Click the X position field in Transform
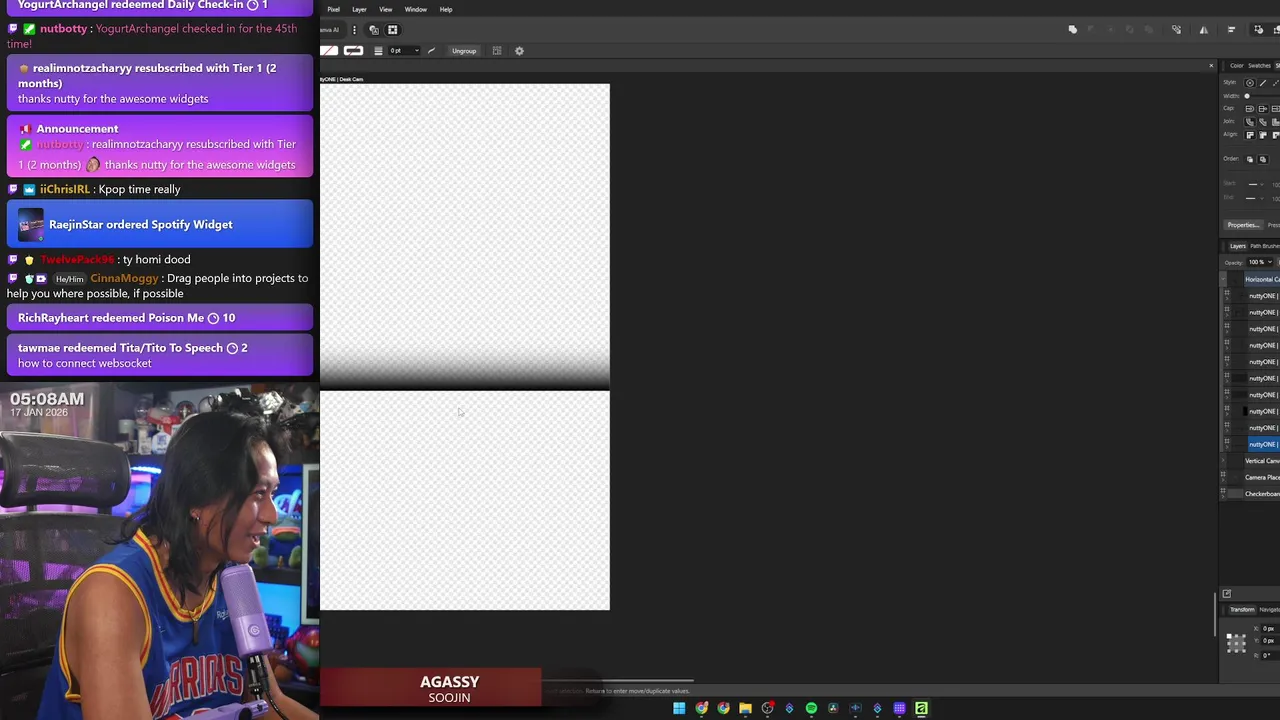Screen dimensions: 1280x720 tap(1268, 629)
